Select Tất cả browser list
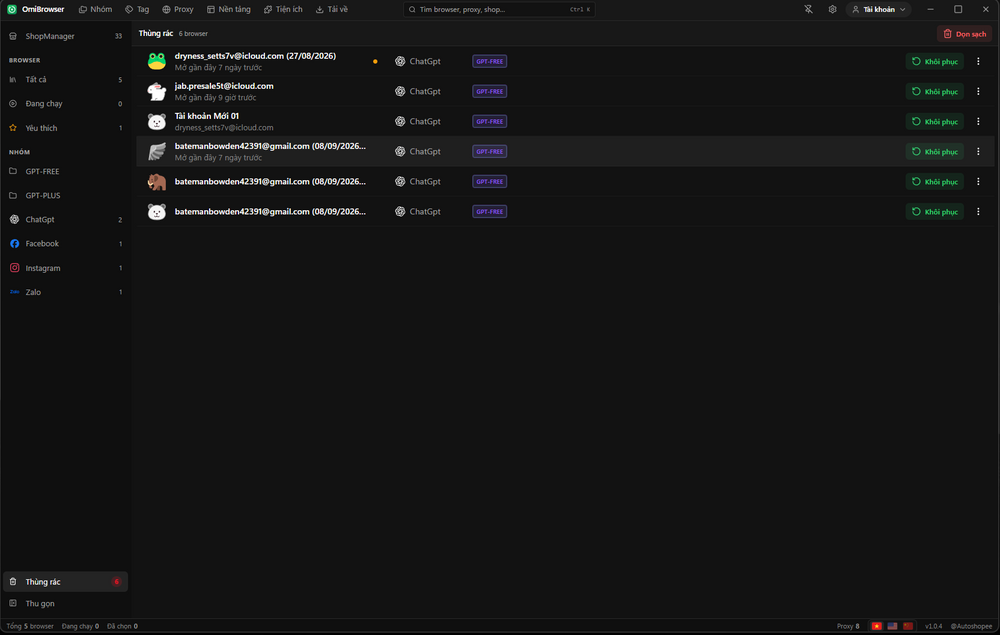The image size is (1000, 635). pyautogui.click(x=65, y=80)
